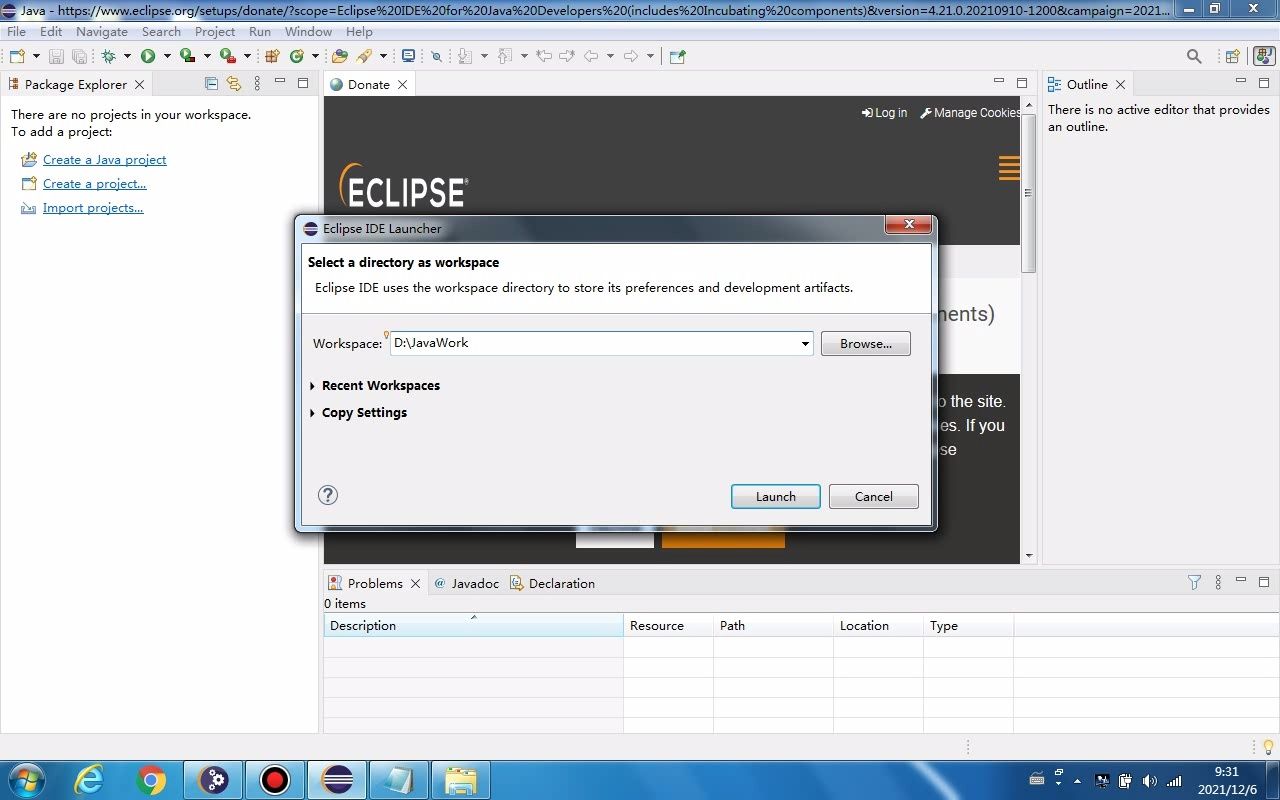
Task: Click the Back navigation arrow icon
Action: click(x=591, y=56)
